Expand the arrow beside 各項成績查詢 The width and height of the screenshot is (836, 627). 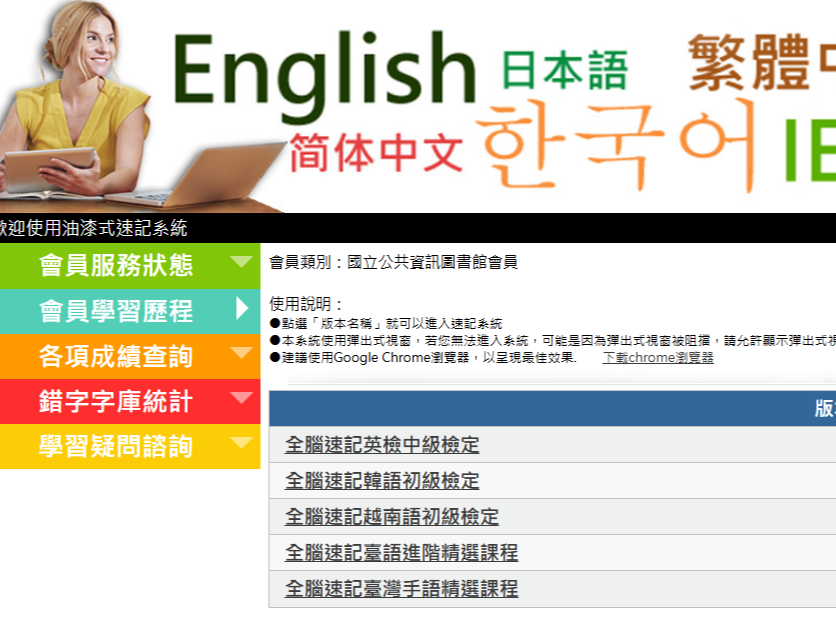[242, 352]
